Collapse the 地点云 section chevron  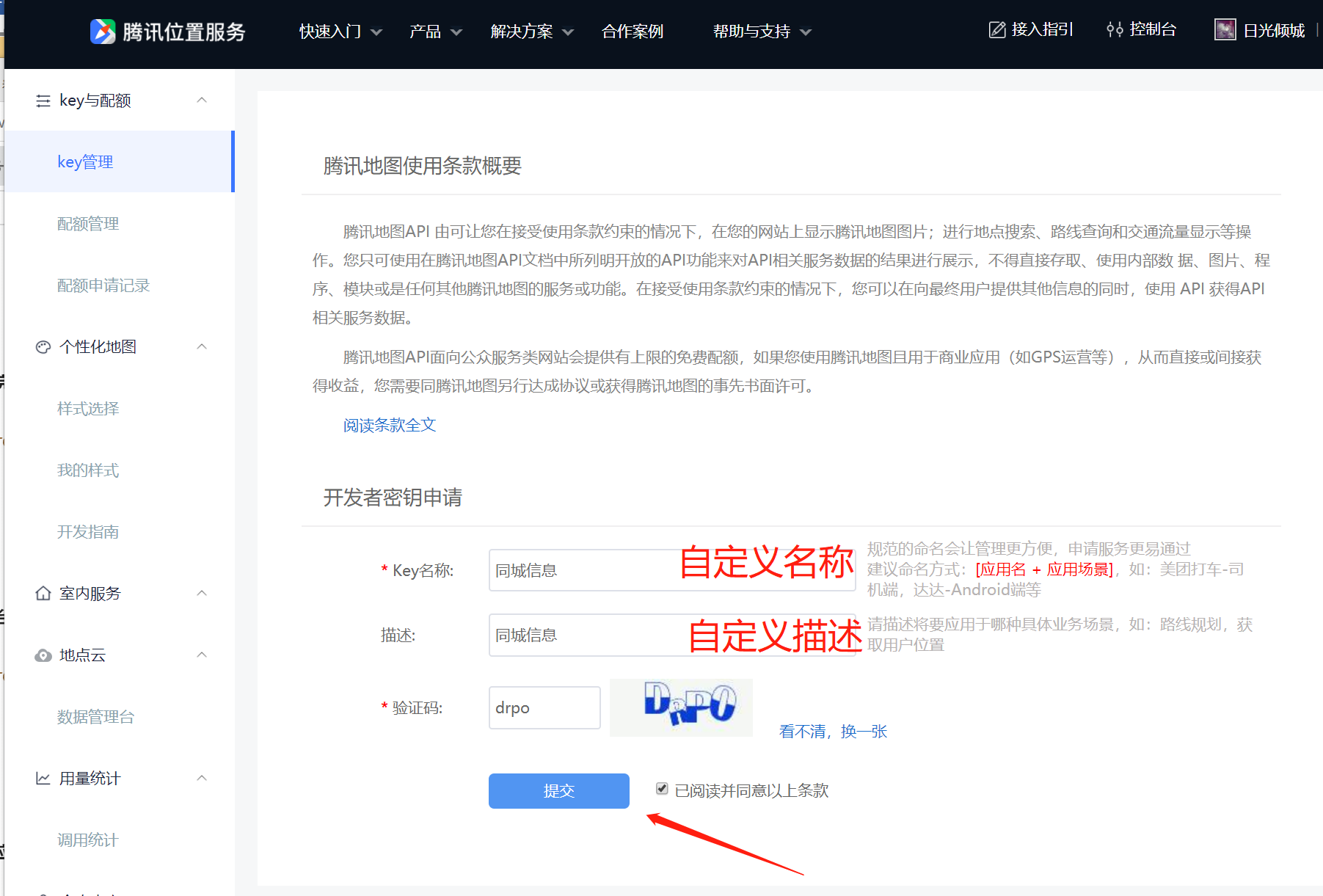202,655
